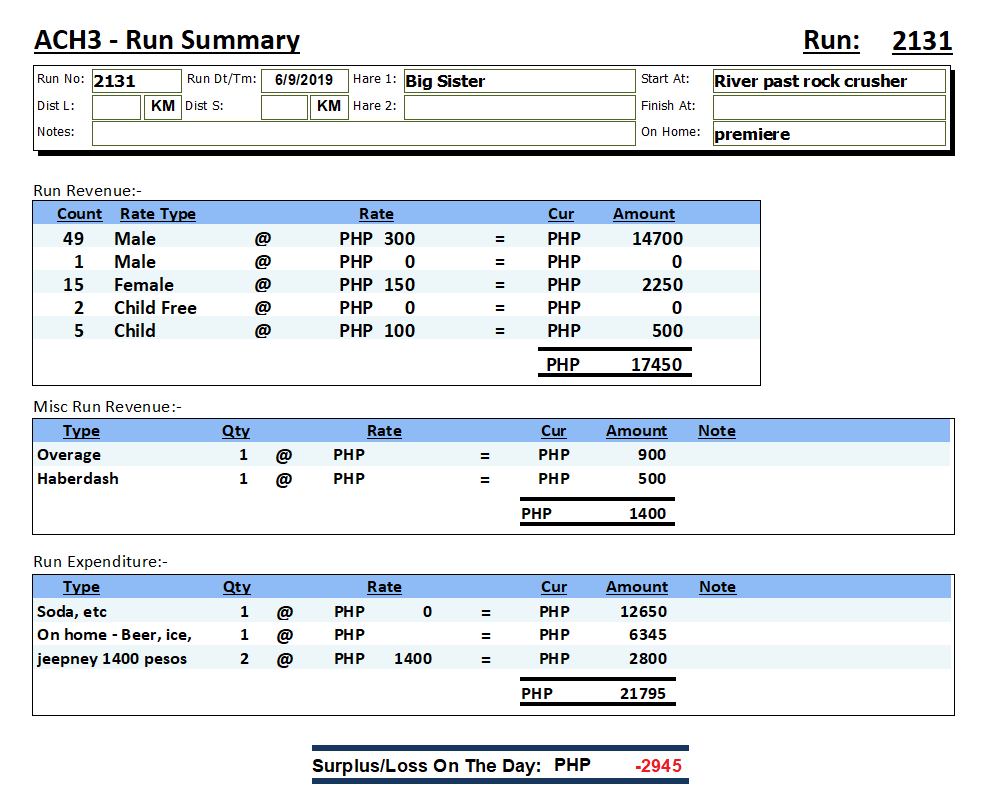The image size is (989, 794).
Task: Click the On Home field premiere
Action: click(x=828, y=134)
